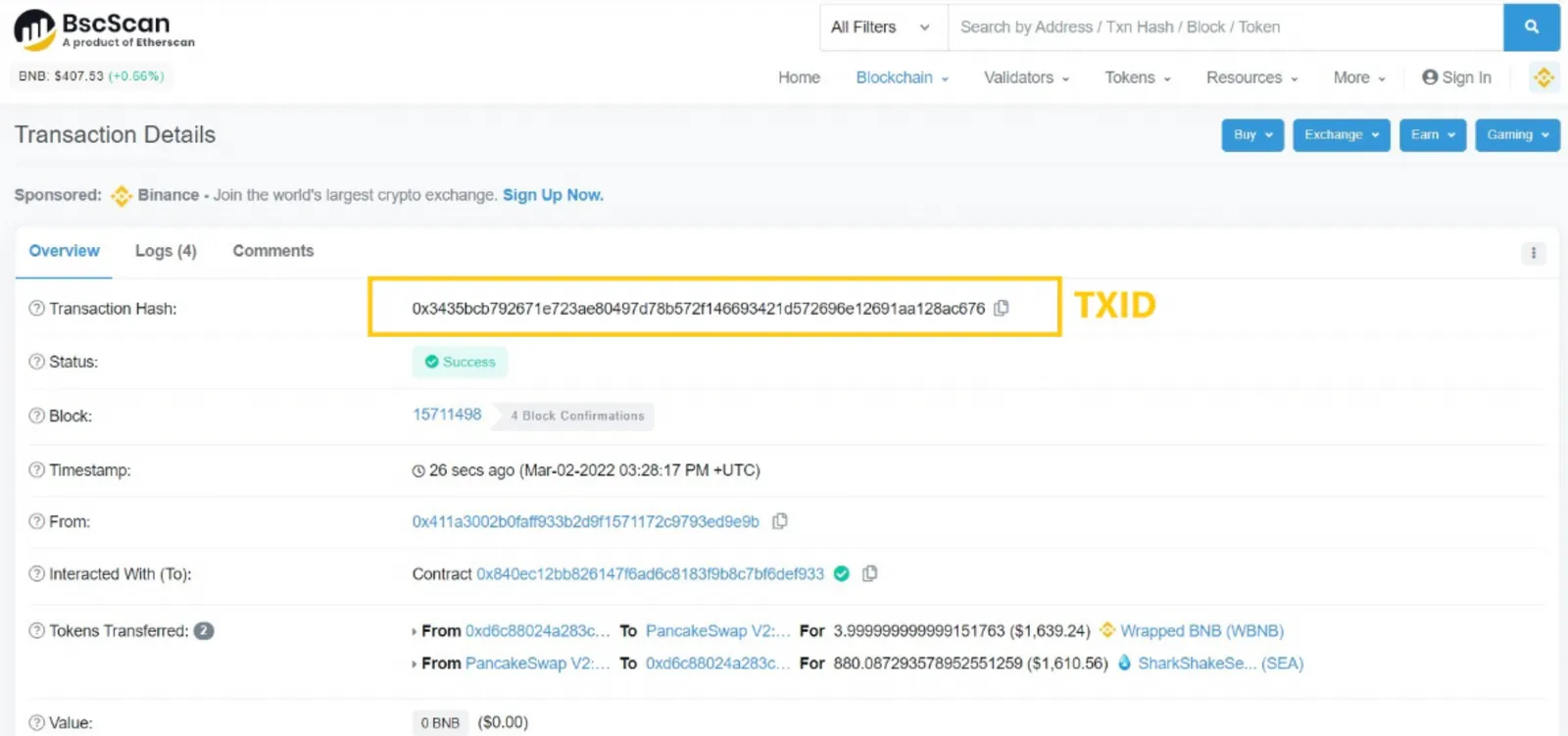Copy the contract address with the copy icon
The width and height of the screenshot is (1568, 736).
pos(869,573)
